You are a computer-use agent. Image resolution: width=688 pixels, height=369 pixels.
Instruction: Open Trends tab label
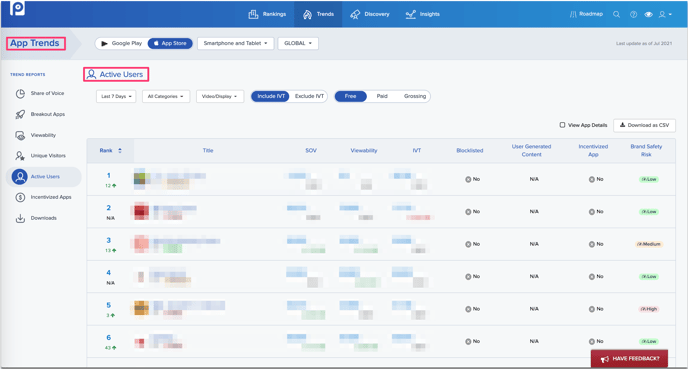tap(325, 14)
